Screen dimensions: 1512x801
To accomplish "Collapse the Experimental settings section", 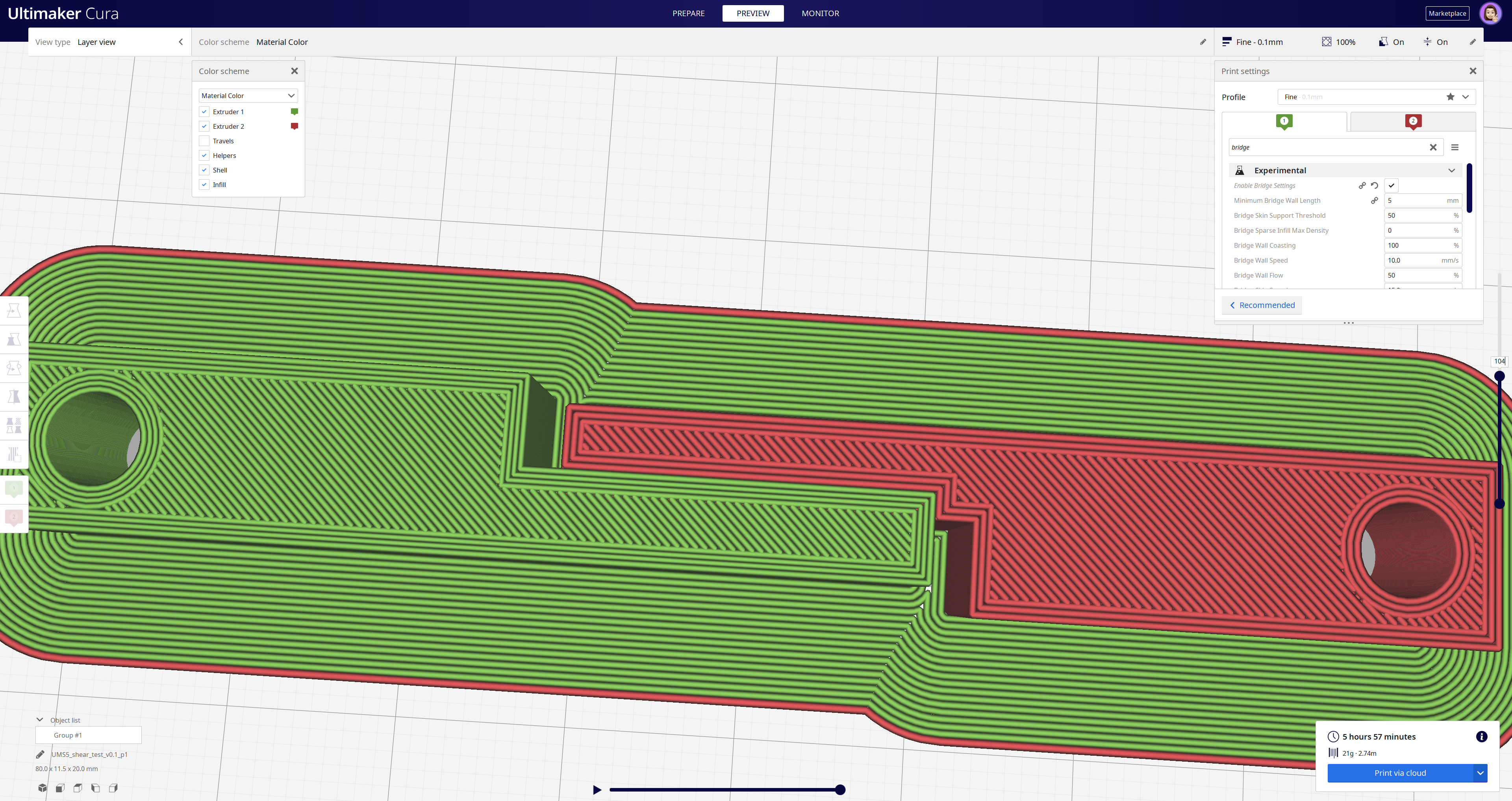I will coord(1451,170).
